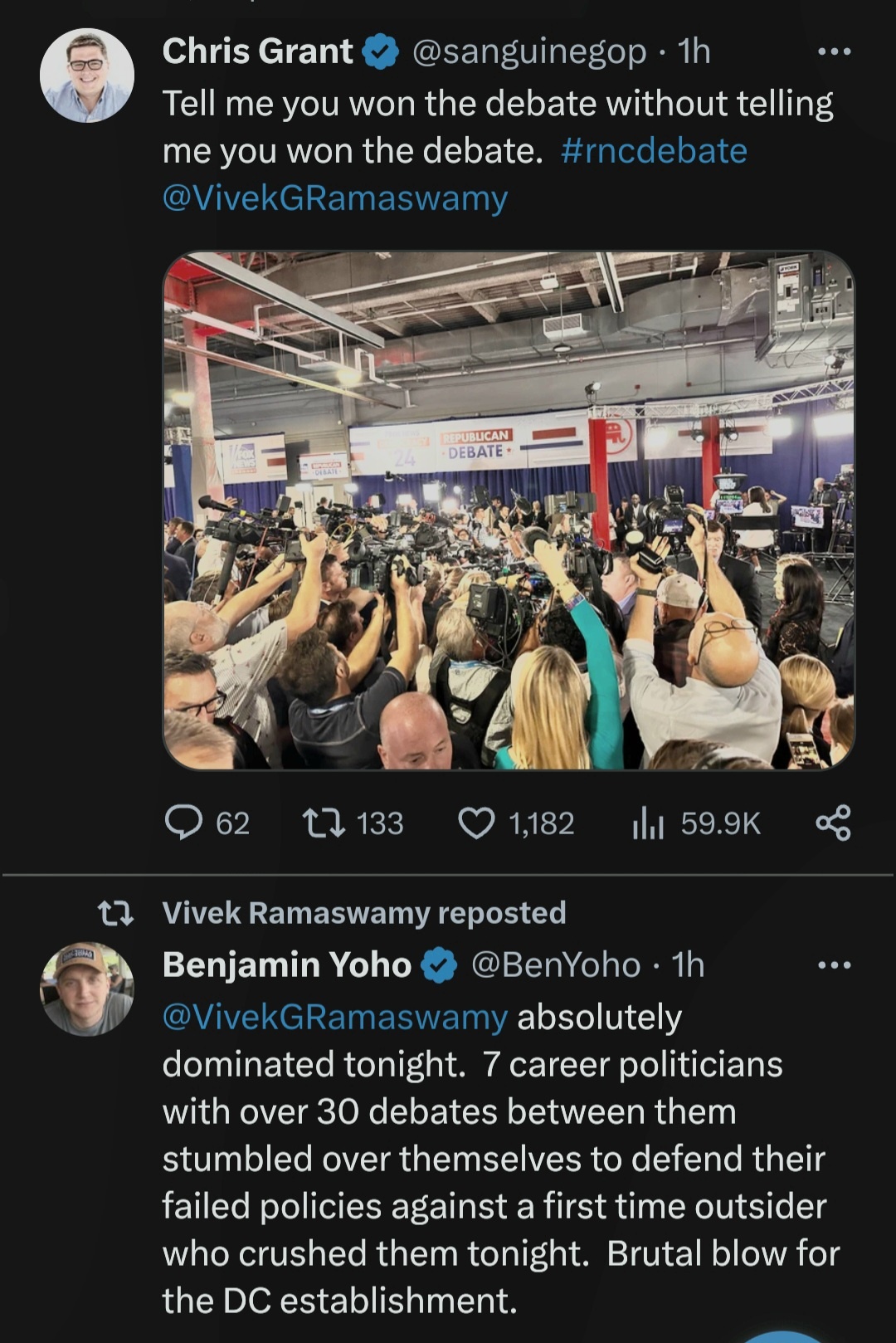
Task: Open @VivekGRamaswamy mention in Benjamin Yoho's tweet
Action: click(x=335, y=1017)
